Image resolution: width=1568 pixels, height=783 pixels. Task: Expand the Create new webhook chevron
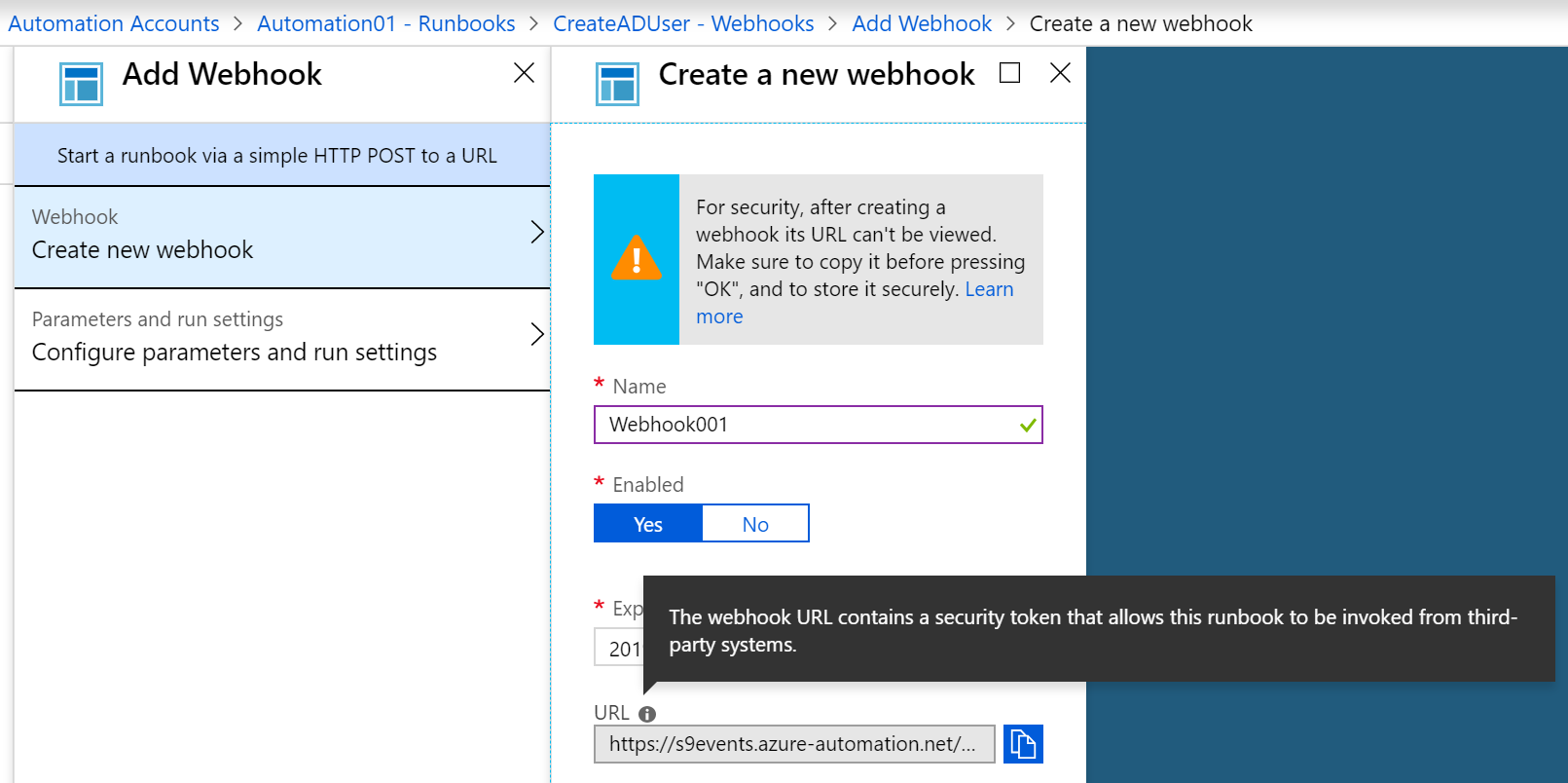(x=536, y=232)
